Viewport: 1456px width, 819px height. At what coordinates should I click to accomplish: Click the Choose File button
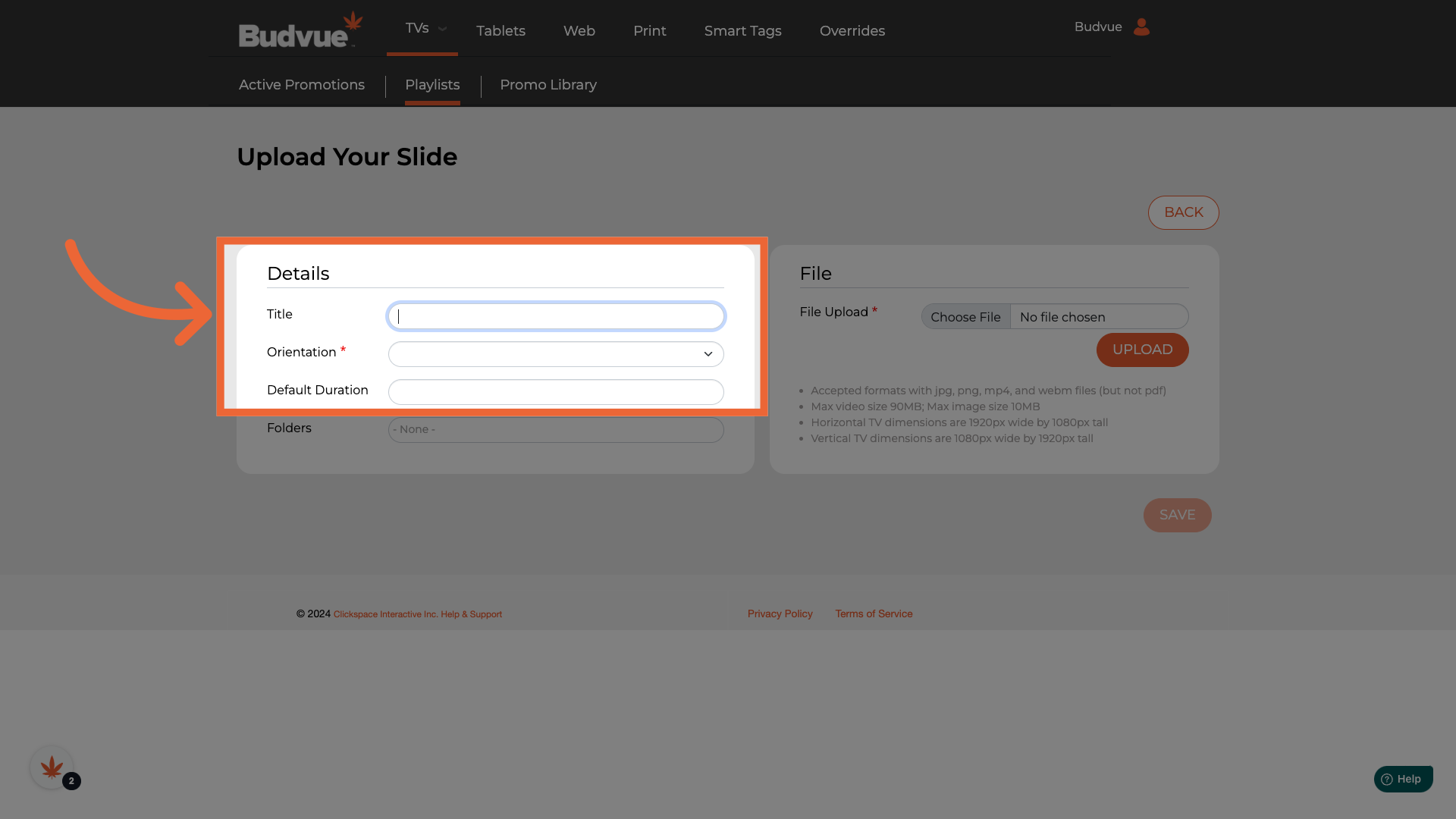coord(965,317)
